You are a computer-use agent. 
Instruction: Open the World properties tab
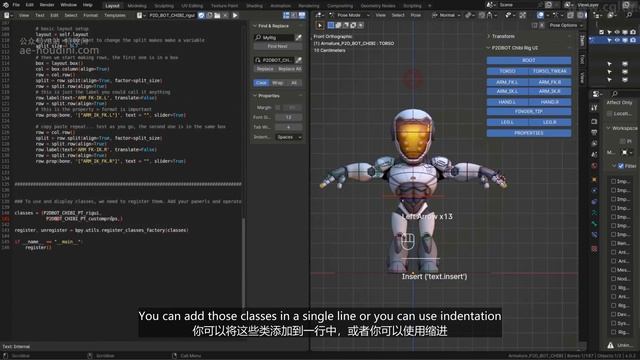(594, 166)
